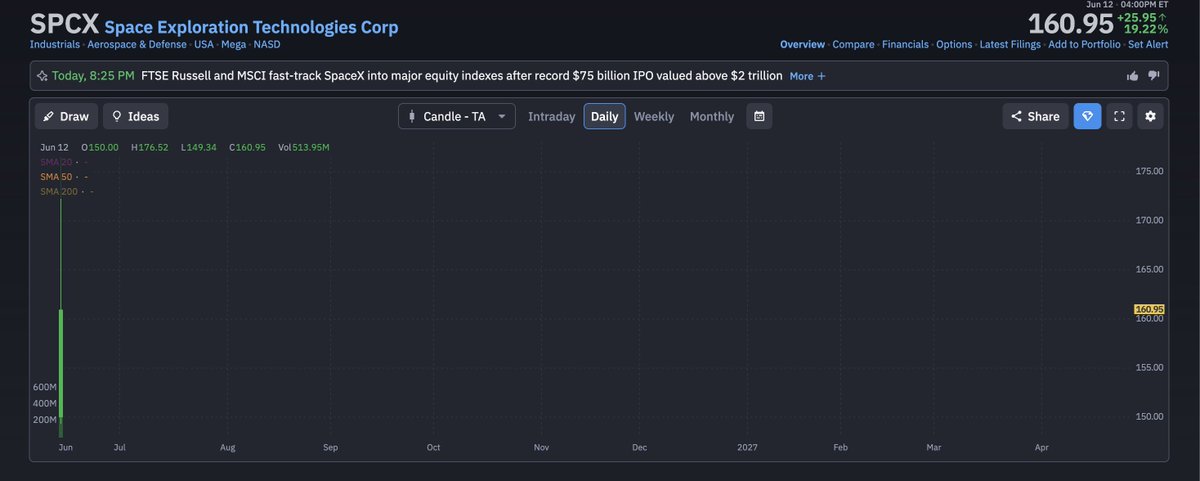Click the green Jun 12 candlestick
This screenshot has height=481, width=1200.
coord(61,364)
